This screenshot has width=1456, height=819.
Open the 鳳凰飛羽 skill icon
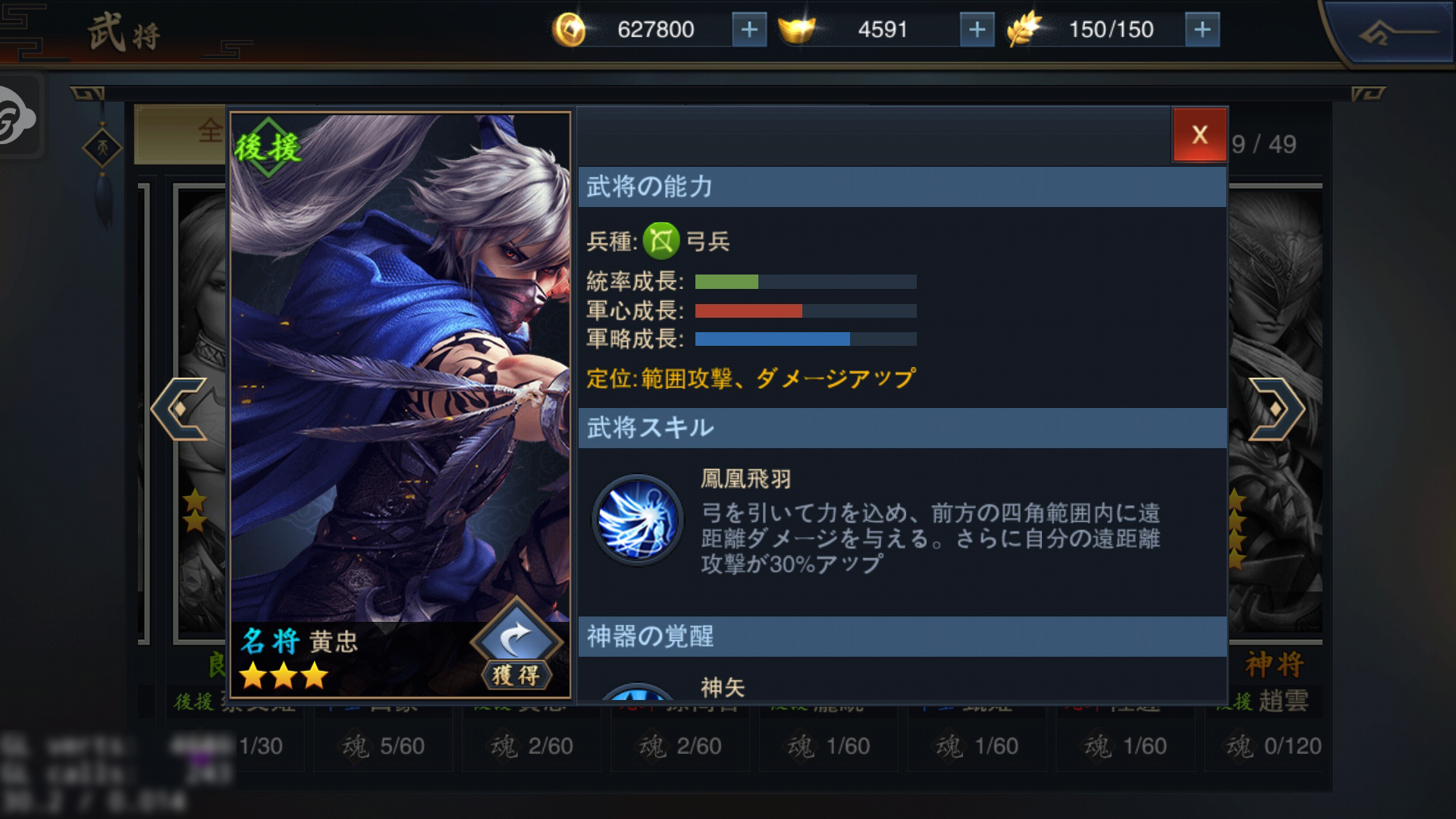coord(637,520)
